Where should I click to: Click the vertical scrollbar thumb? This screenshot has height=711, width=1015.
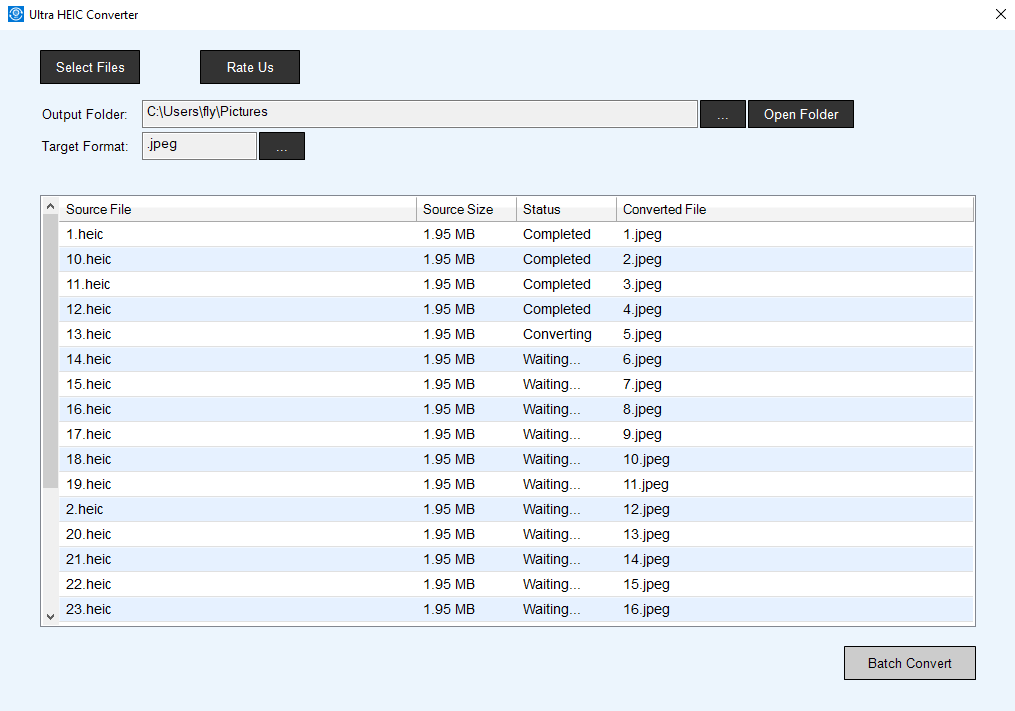tap(50, 351)
